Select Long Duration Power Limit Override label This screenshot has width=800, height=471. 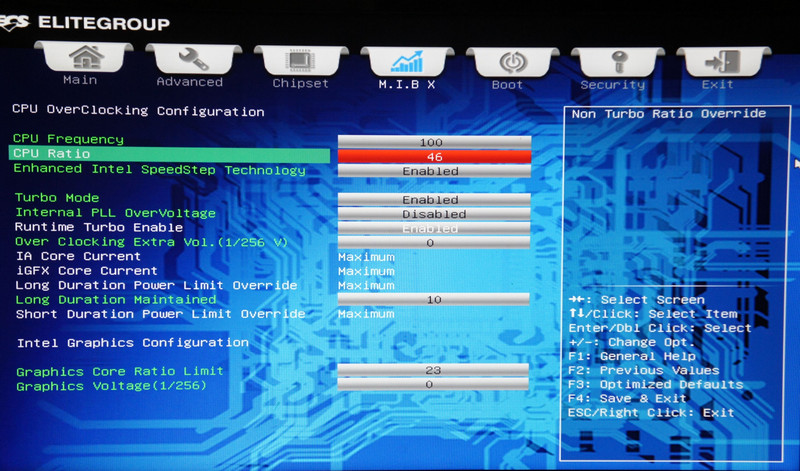[156, 285]
